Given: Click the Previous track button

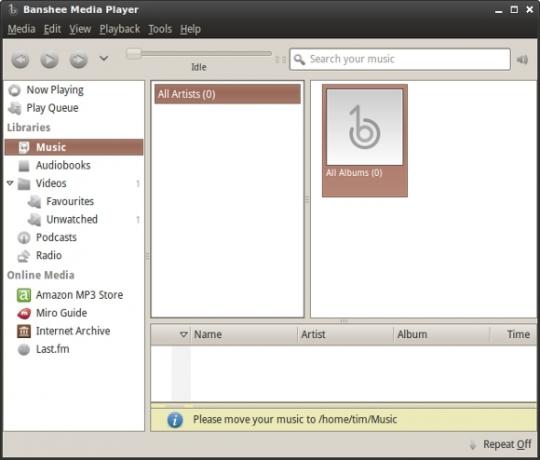Looking at the screenshot, I should 20,60.
